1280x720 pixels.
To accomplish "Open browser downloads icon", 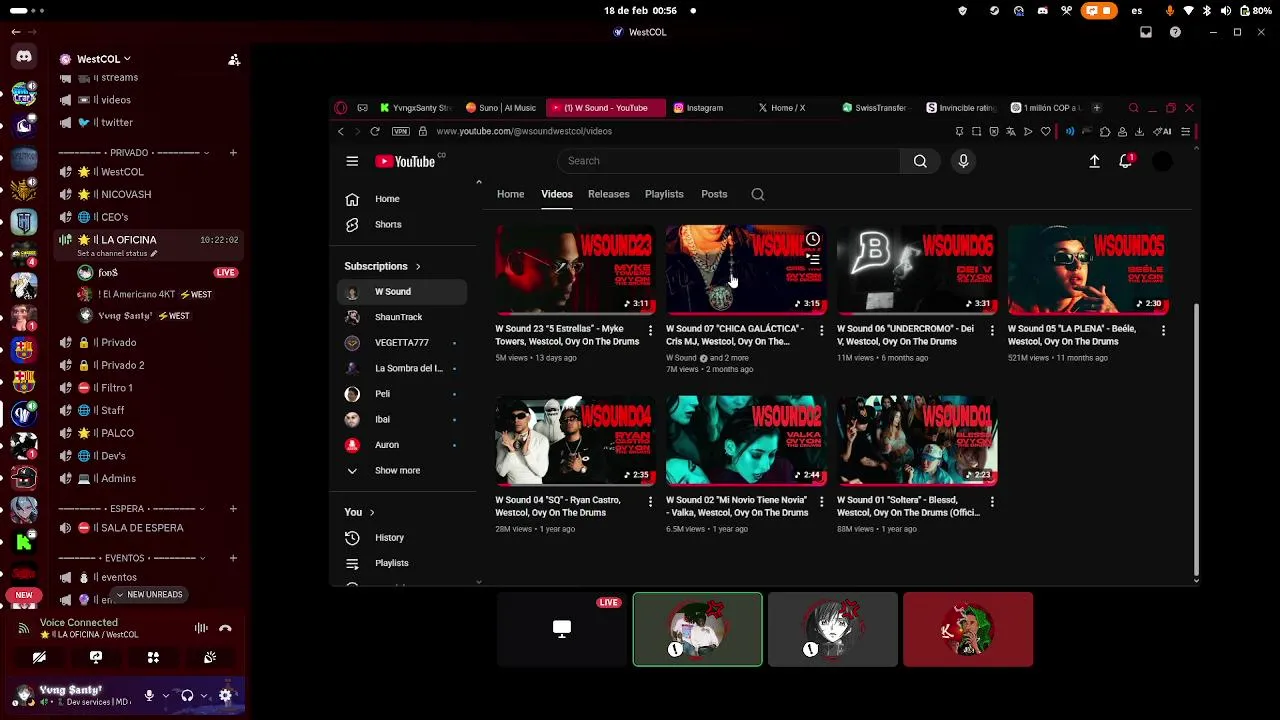I will [1139, 131].
